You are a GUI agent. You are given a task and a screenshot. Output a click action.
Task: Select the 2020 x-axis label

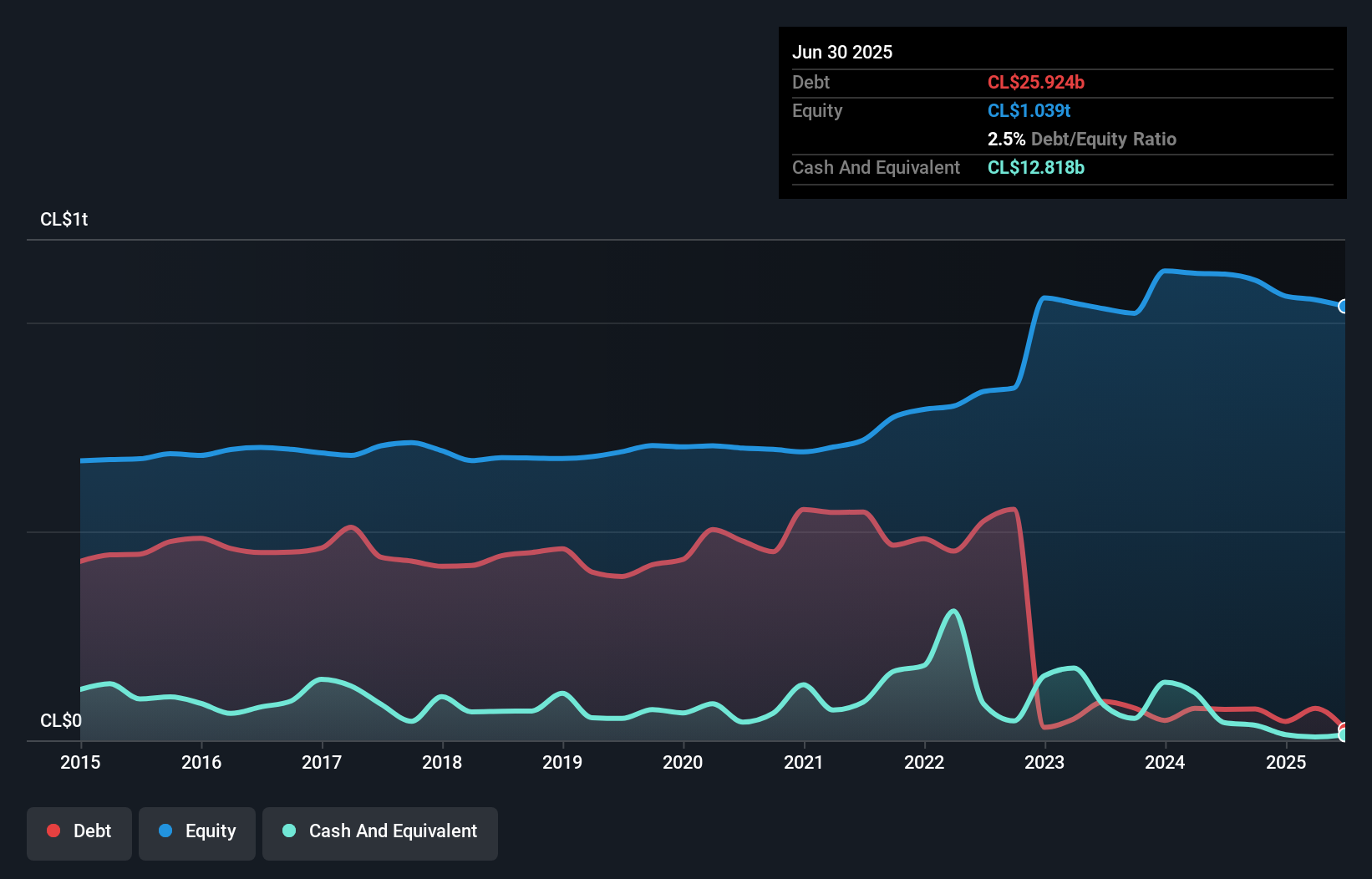[683, 762]
